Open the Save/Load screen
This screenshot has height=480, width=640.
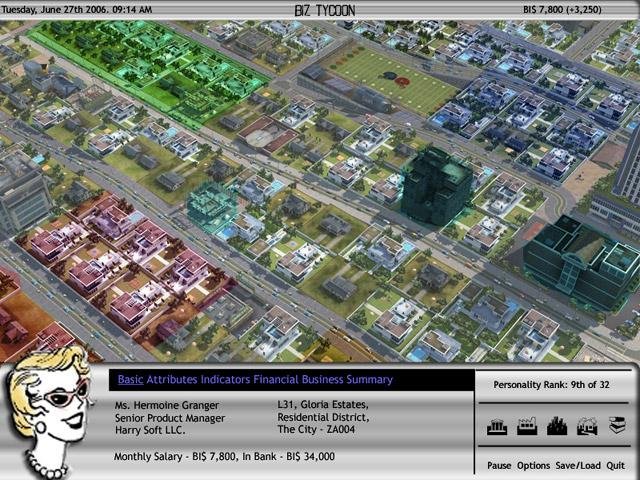tap(578, 465)
